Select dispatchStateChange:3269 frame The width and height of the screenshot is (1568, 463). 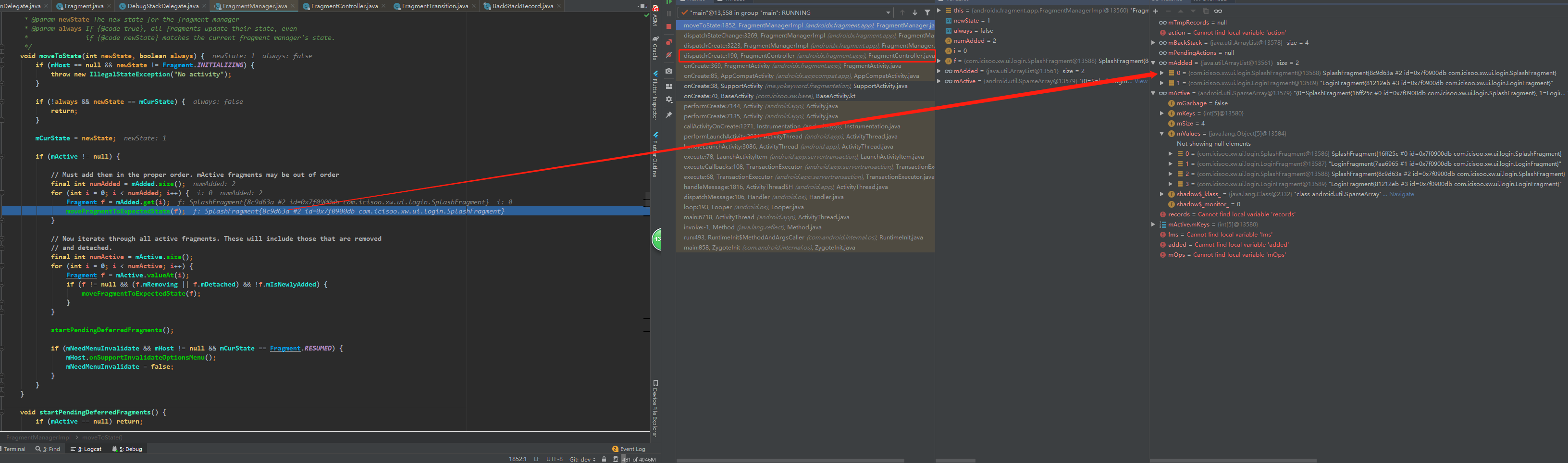805,35
